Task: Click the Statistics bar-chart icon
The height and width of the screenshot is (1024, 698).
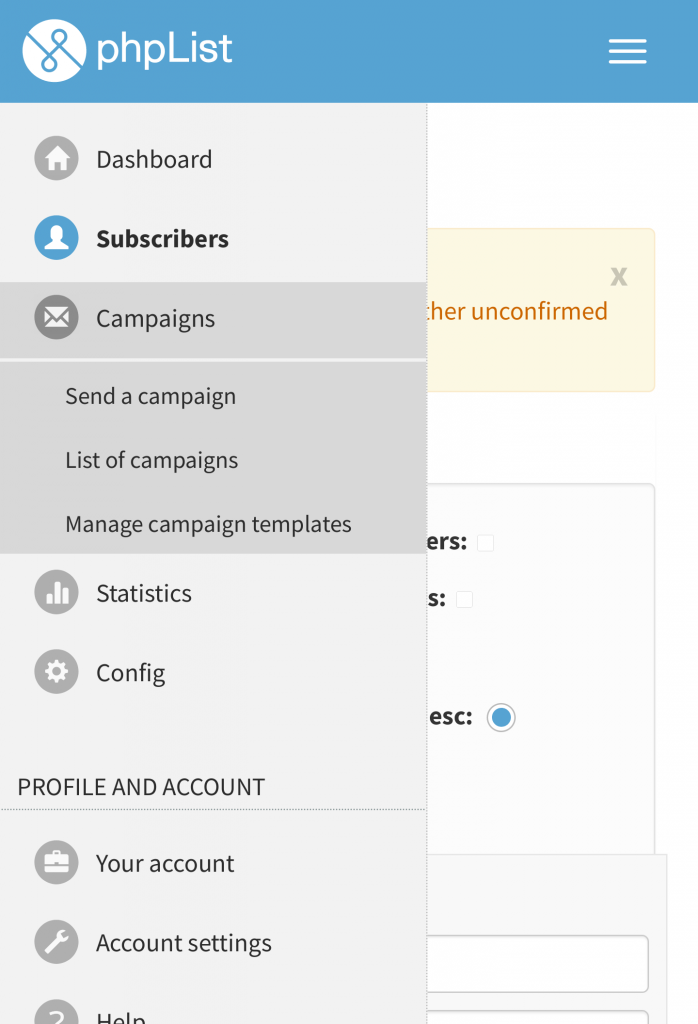Action: [56, 592]
